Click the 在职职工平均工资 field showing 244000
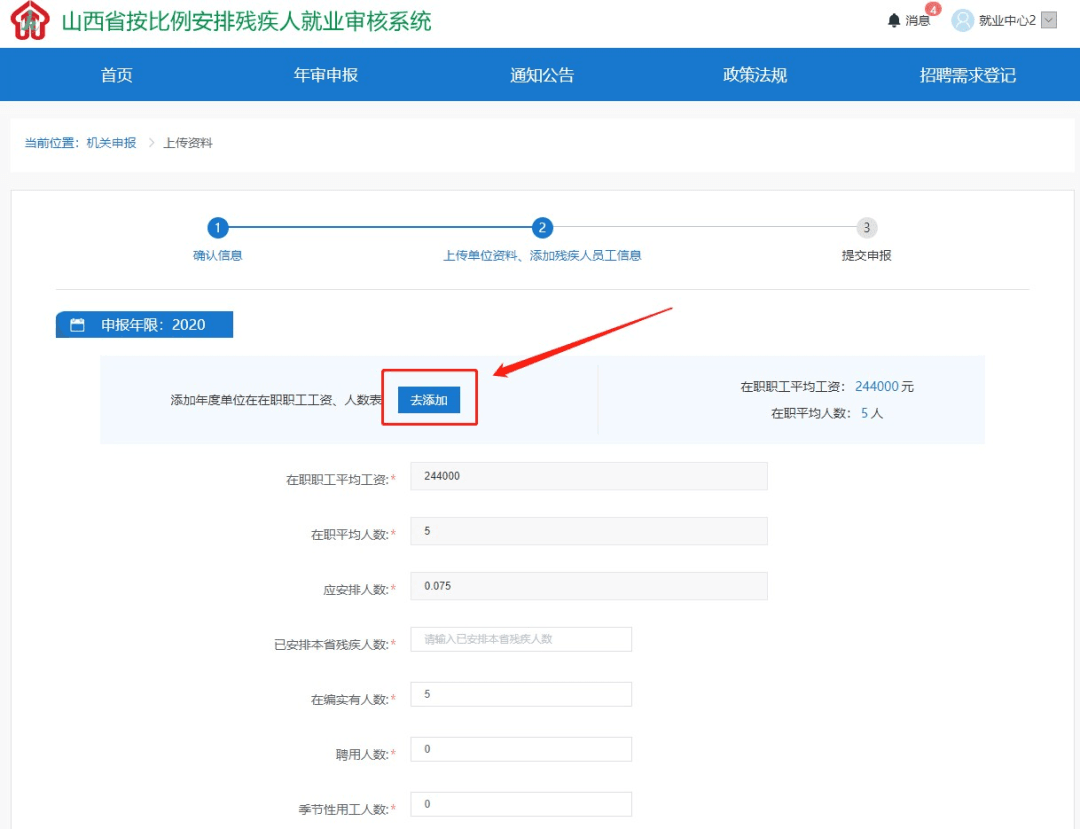1080x829 pixels. pyautogui.click(x=589, y=476)
